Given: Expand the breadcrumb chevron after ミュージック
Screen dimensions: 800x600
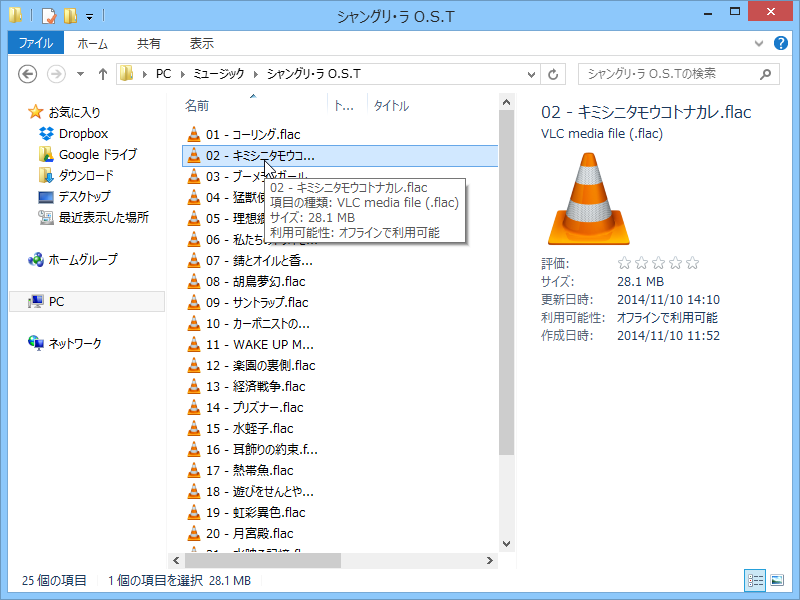Looking at the screenshot, I should pos(255,73).
